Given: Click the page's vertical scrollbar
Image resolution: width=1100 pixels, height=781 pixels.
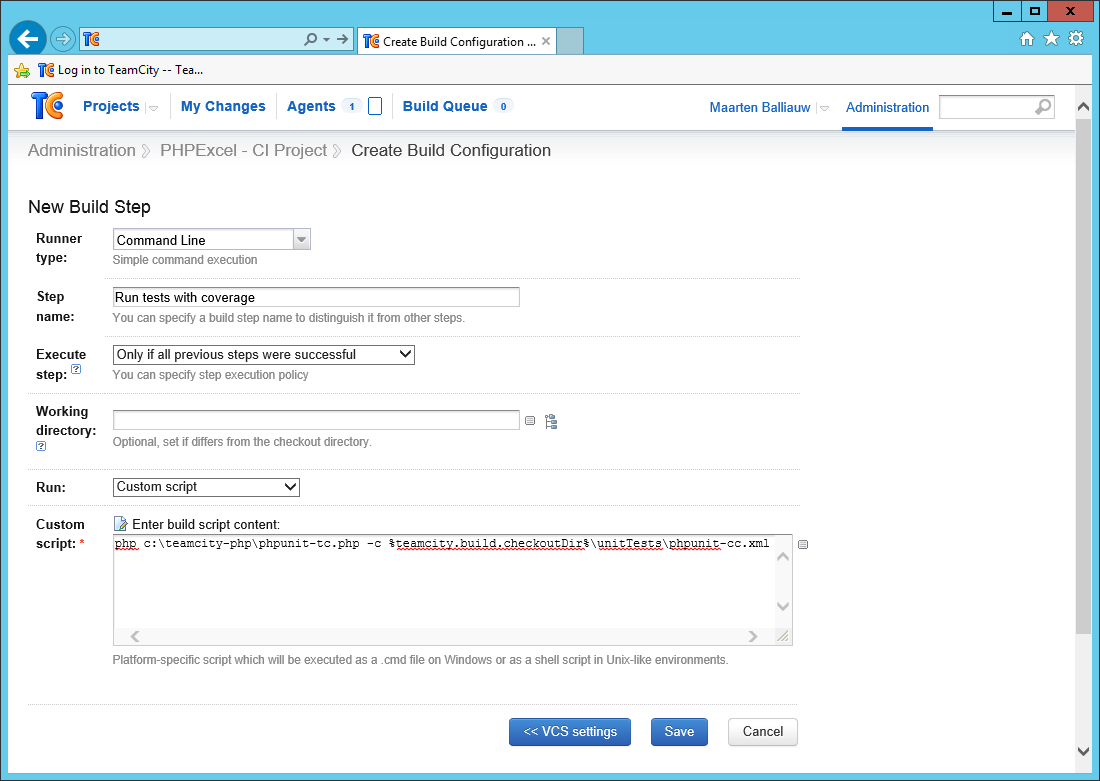Looking at the screenshot, I should click(1083, 400).
